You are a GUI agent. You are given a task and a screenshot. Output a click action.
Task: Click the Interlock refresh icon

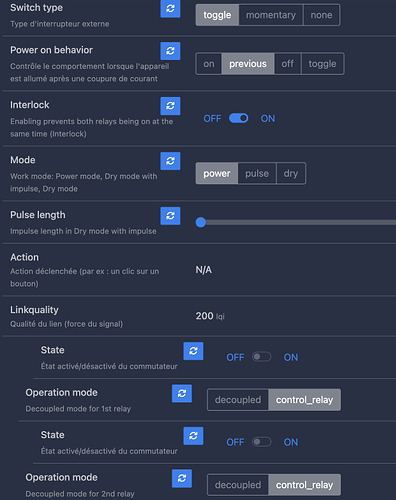[x=170, y=106]
